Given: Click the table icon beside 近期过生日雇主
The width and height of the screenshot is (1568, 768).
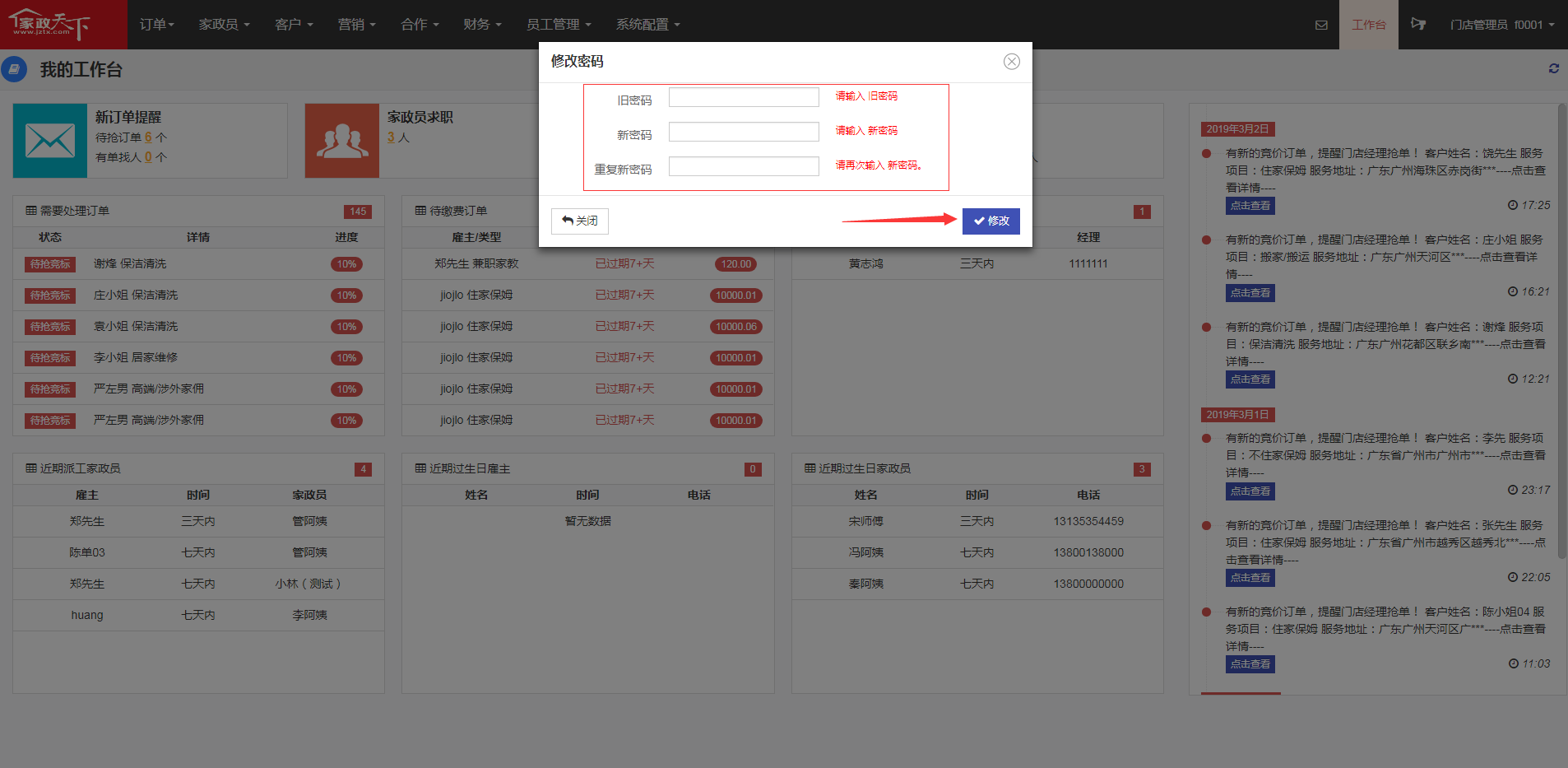Looking at the screenshot, I should point(420,468).
